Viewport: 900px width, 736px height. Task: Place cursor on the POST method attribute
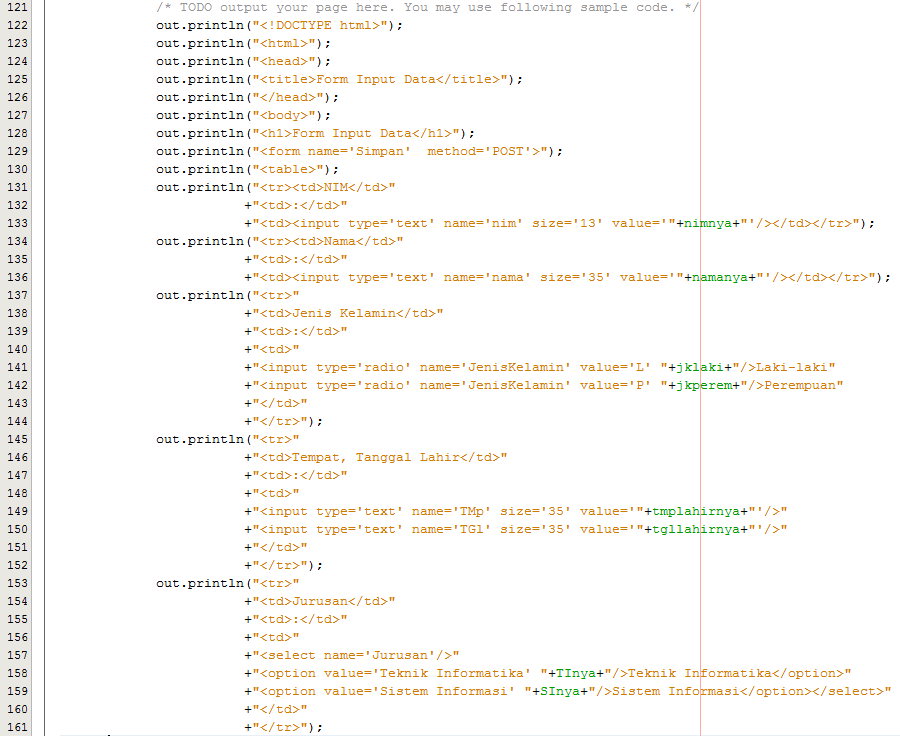(512, 151)
